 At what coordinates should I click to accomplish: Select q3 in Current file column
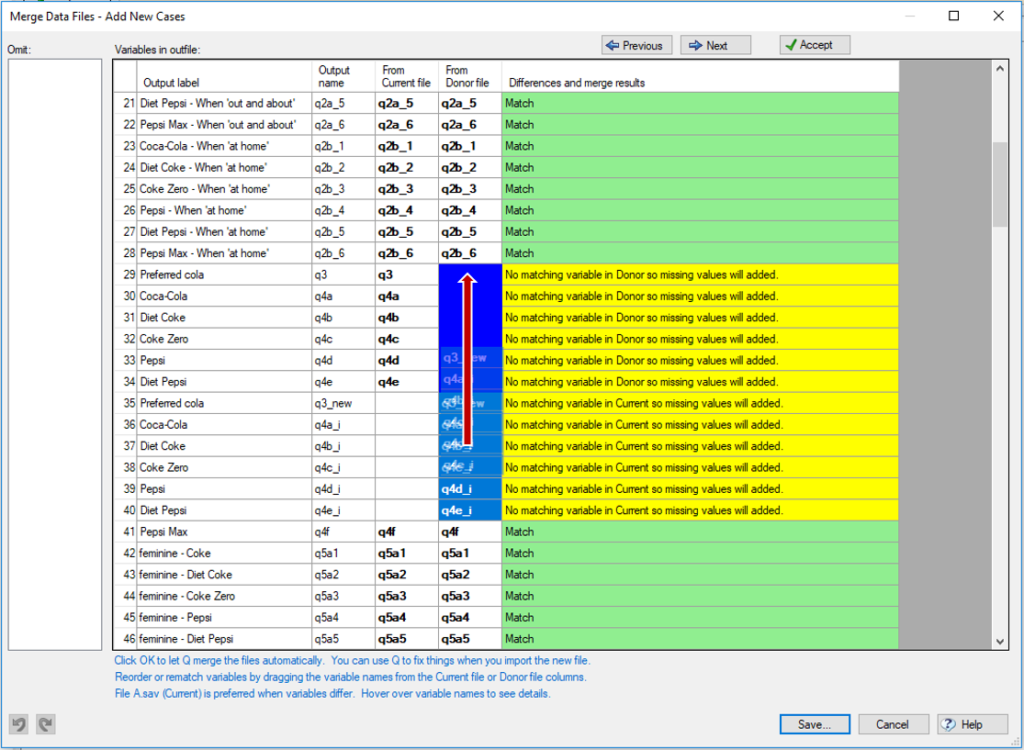(x=385, y=275)
